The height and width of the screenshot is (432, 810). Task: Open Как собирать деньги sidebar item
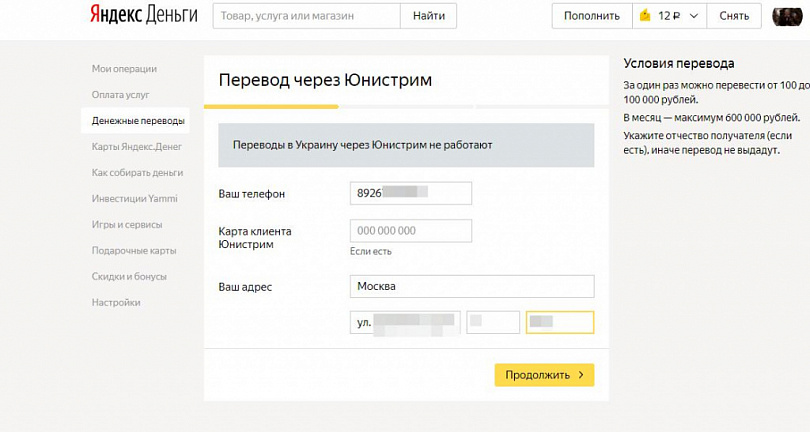tap(137, 173)
